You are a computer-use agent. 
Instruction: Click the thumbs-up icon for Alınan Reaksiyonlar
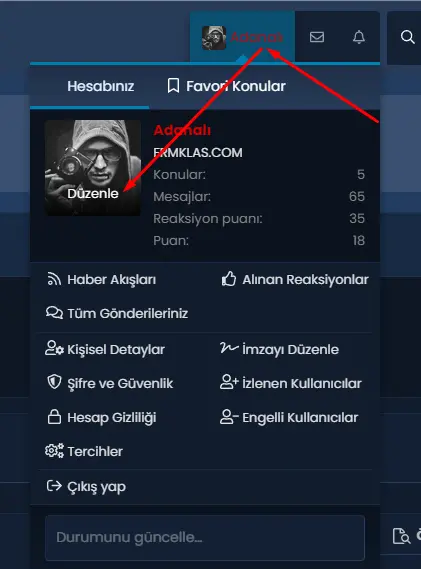click(229, 279)
